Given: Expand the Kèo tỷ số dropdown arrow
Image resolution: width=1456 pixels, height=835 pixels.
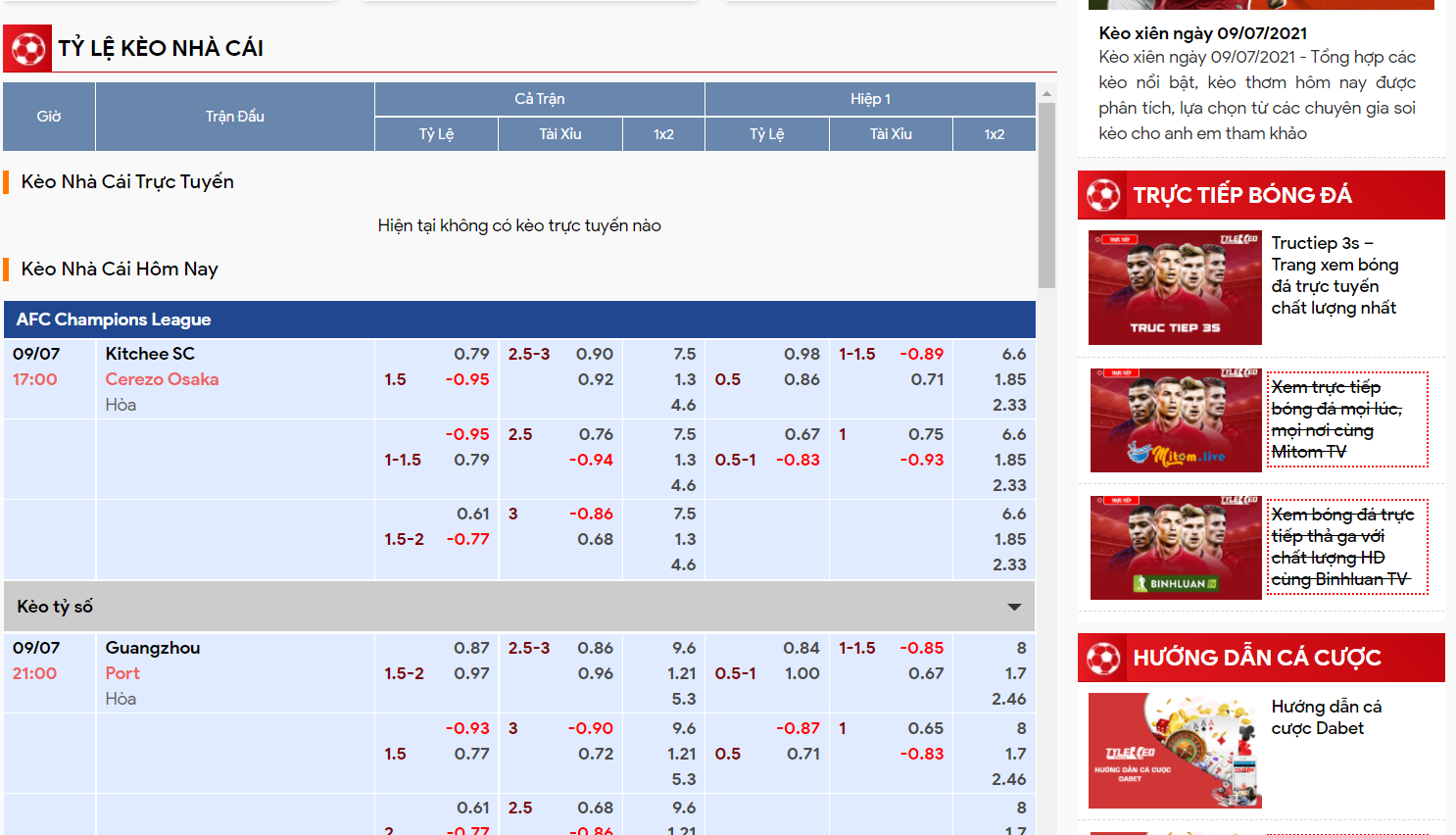Looking at the screenshot, I should click(1014, 607).
